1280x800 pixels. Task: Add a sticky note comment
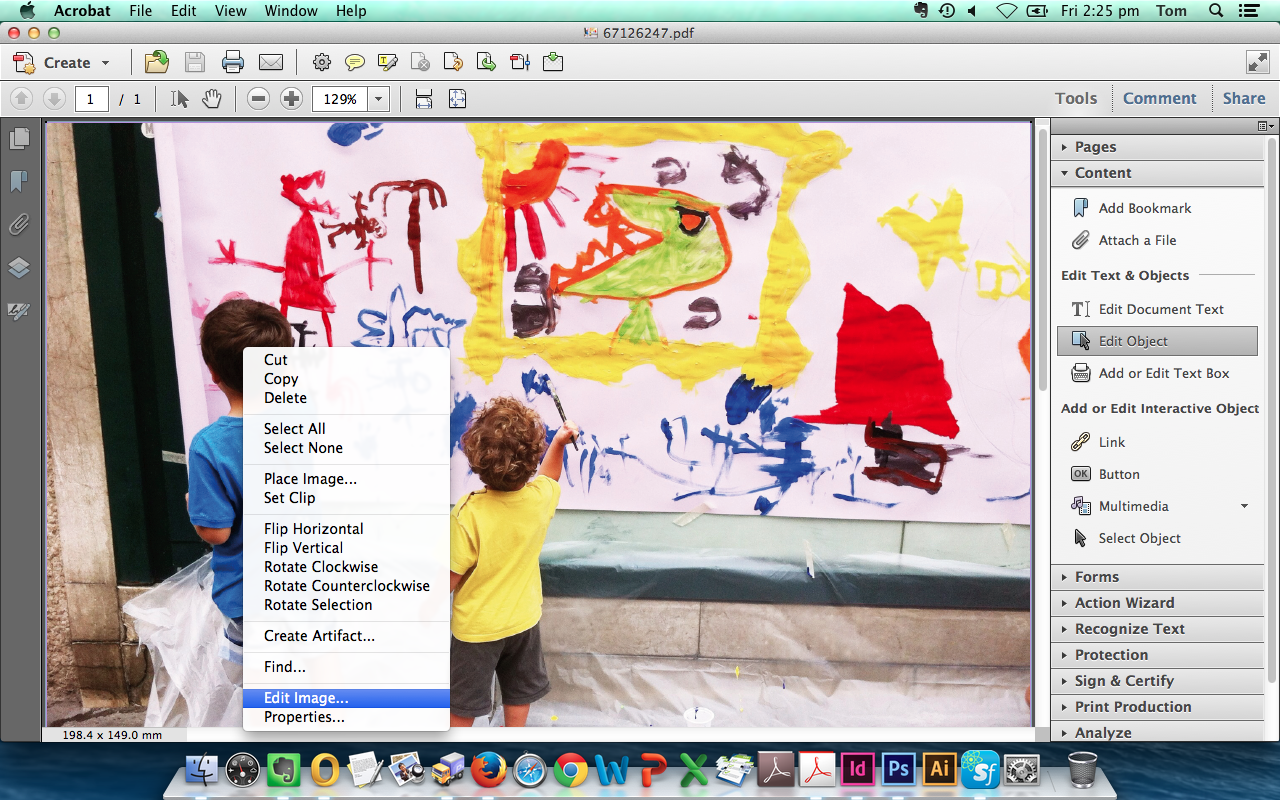tap(354, 62)
